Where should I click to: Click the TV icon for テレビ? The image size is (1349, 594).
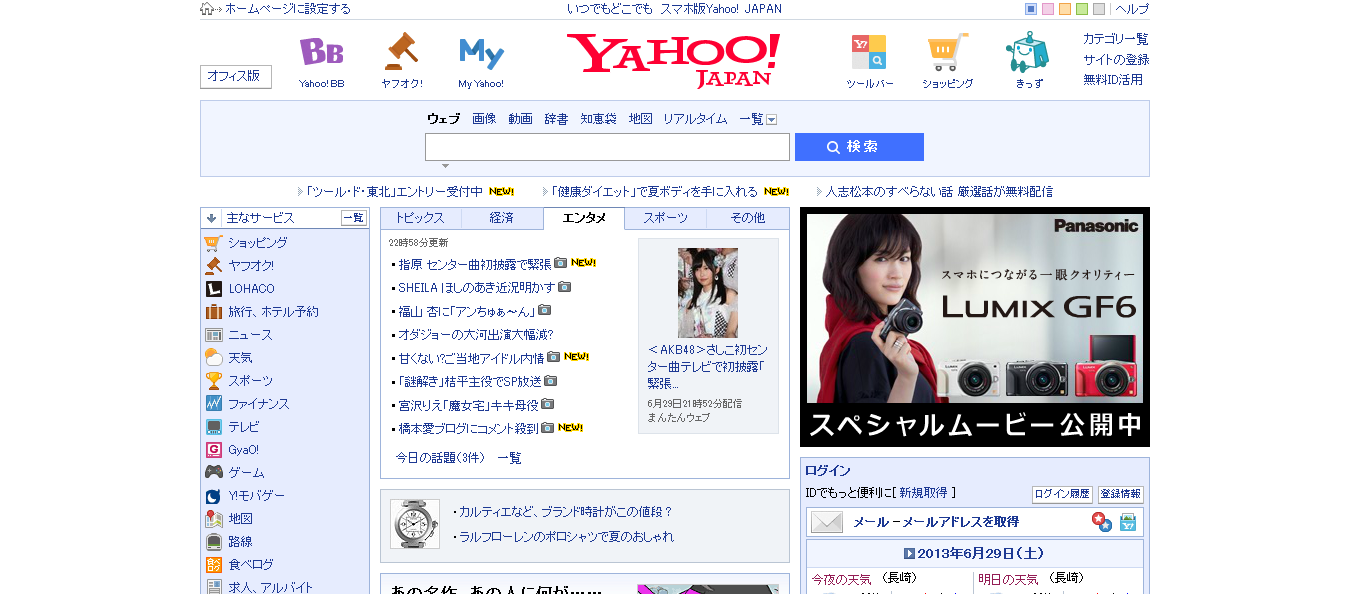point(213,426)
